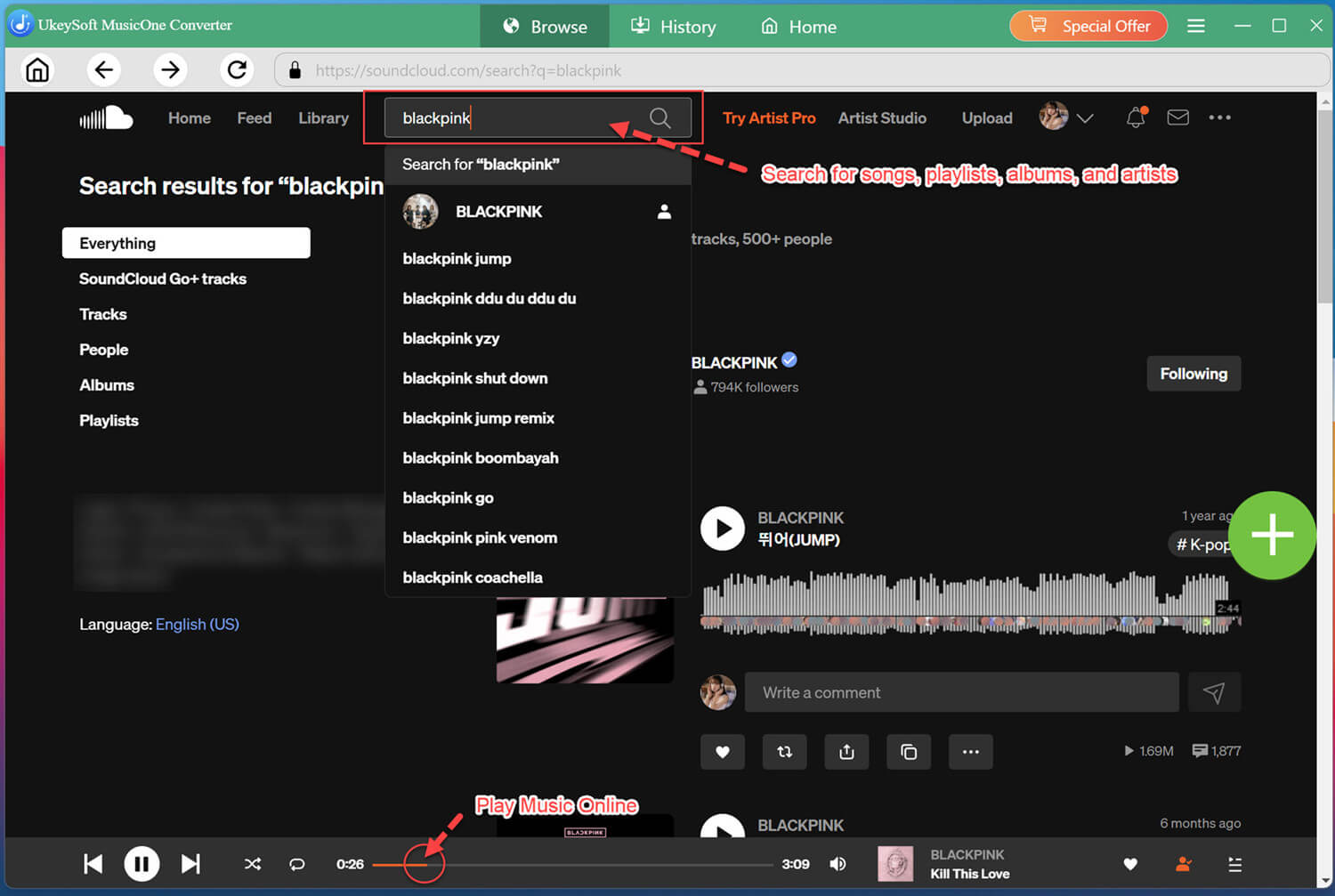Switch to the Browse tab
Screen dimensions: 1335x896
coord(545,26)
